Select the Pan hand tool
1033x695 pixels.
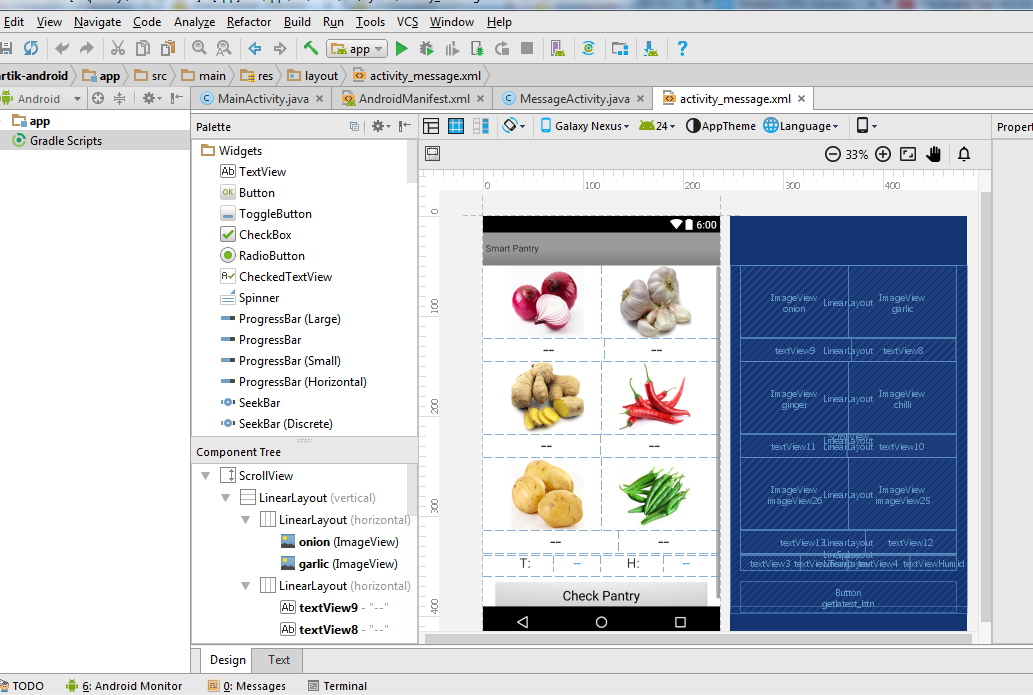934,154
